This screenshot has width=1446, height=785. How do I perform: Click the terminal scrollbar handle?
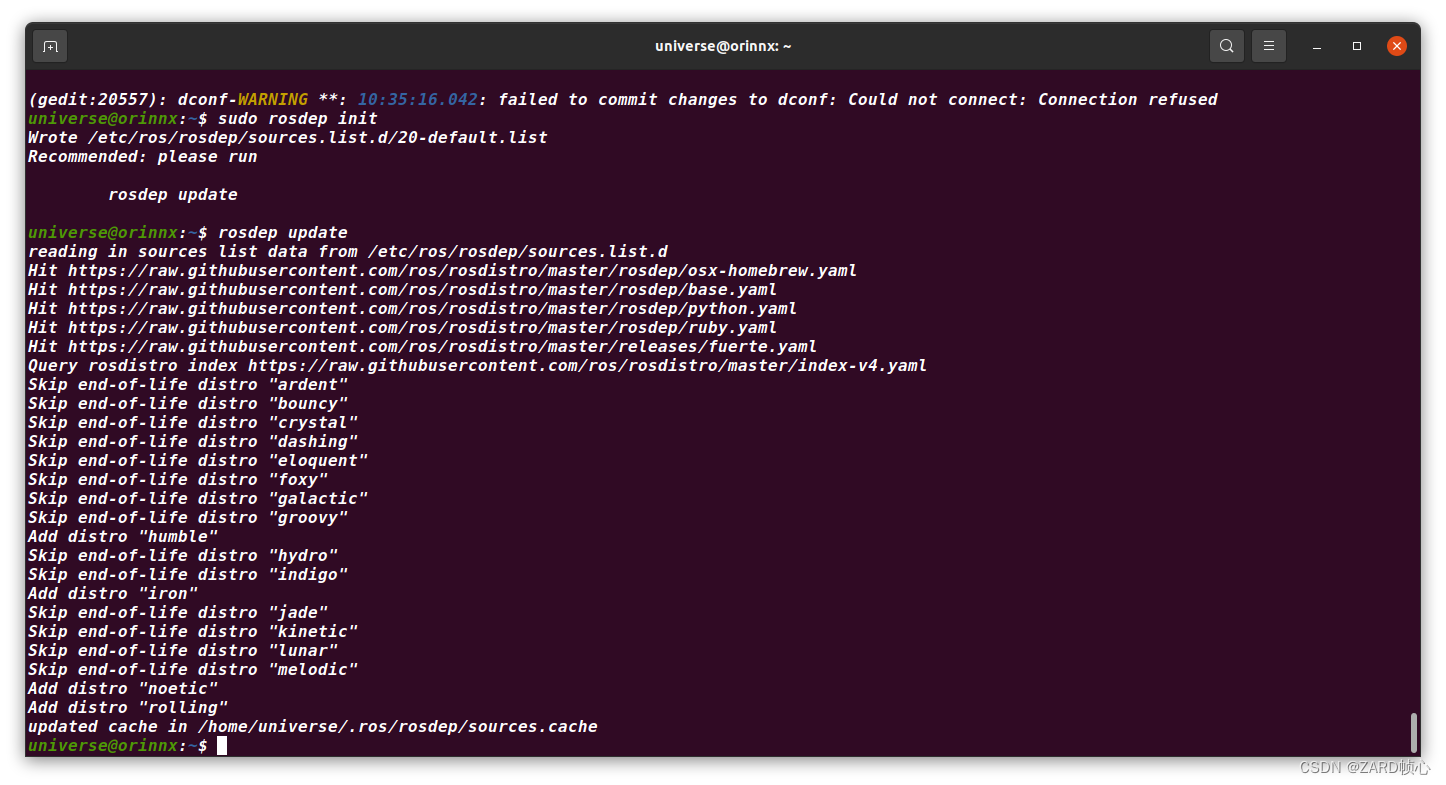(x=1413, y=732)
